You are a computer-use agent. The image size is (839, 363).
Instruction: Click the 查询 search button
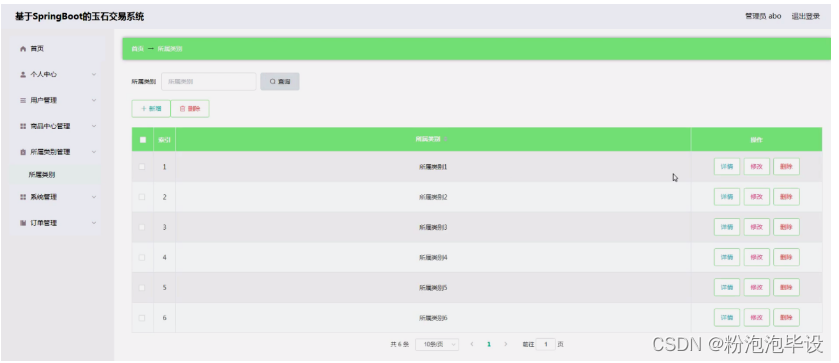point(280,81)
